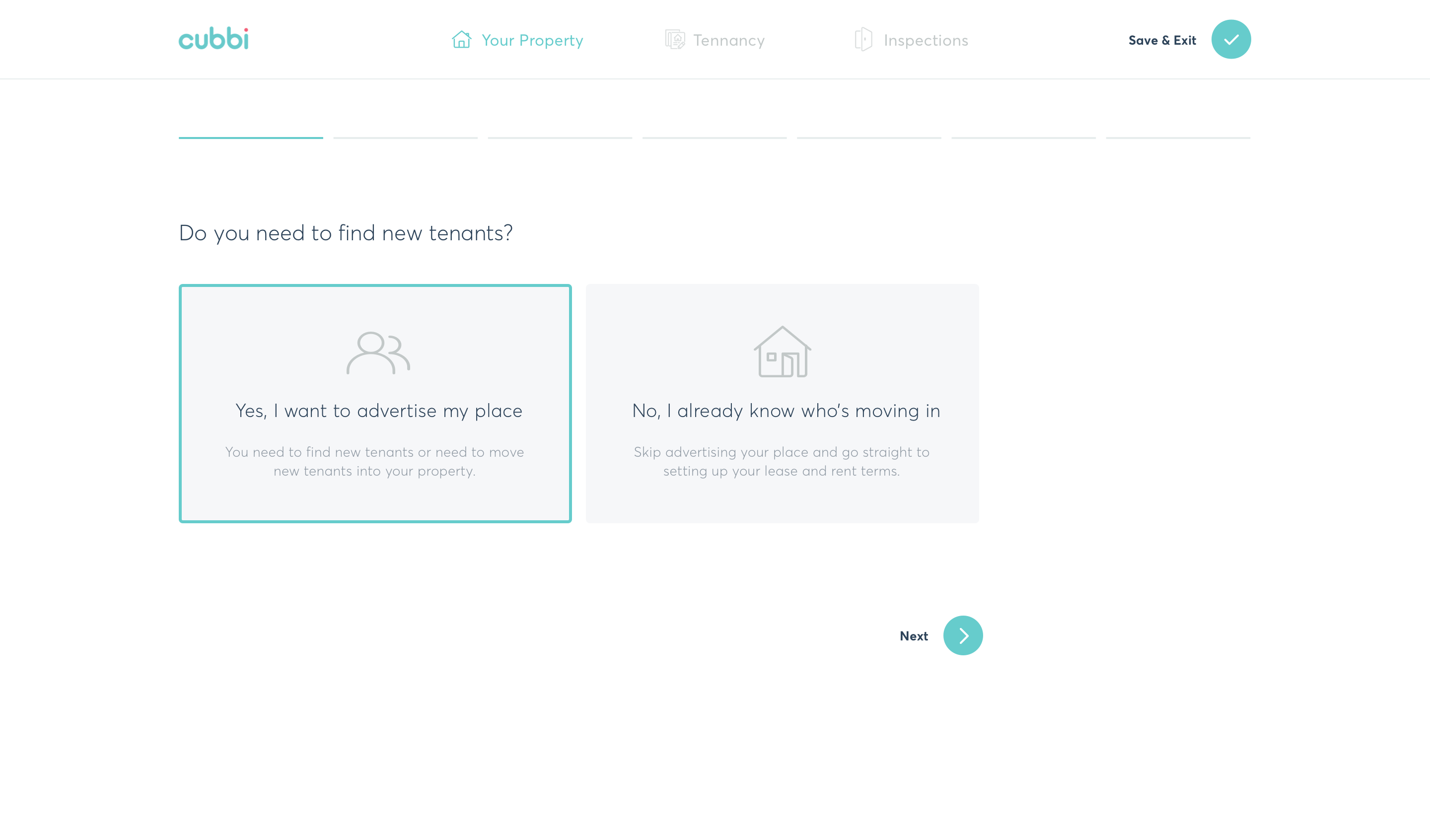Choose 'No, I already know who's moving in'
The width and height of the screenshot is (1430, 840).
[x=782, y=404]
